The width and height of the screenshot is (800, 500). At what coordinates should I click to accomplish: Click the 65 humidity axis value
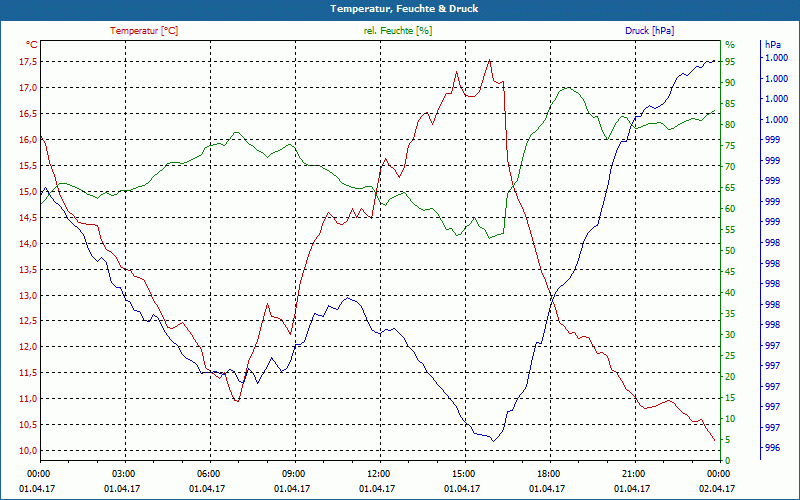[x=730, y=188]
